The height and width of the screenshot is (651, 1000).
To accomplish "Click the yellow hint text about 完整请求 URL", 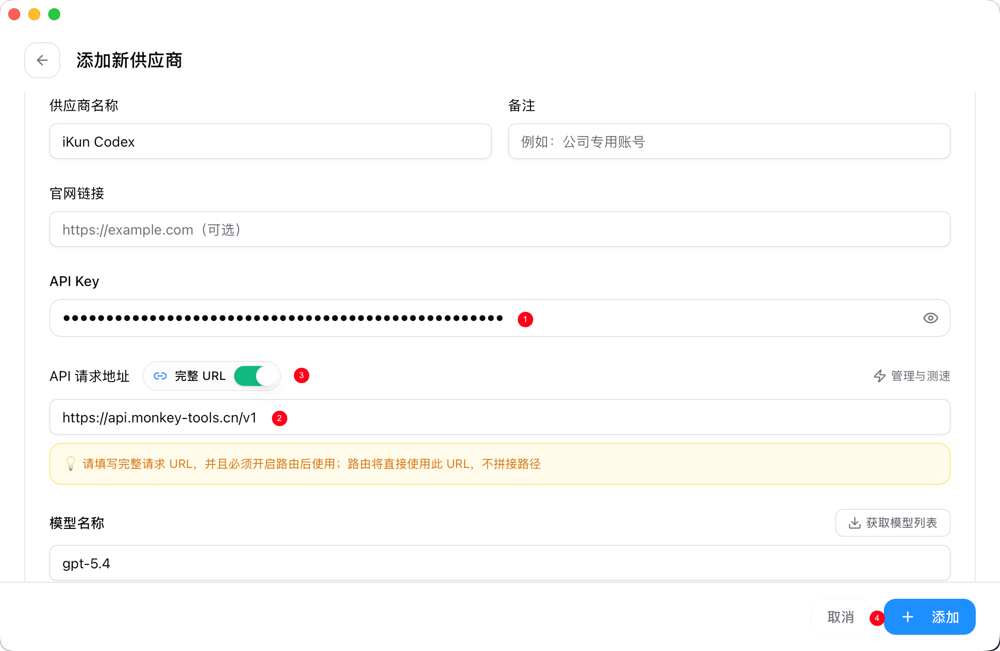I will click(x=312, y=464).
